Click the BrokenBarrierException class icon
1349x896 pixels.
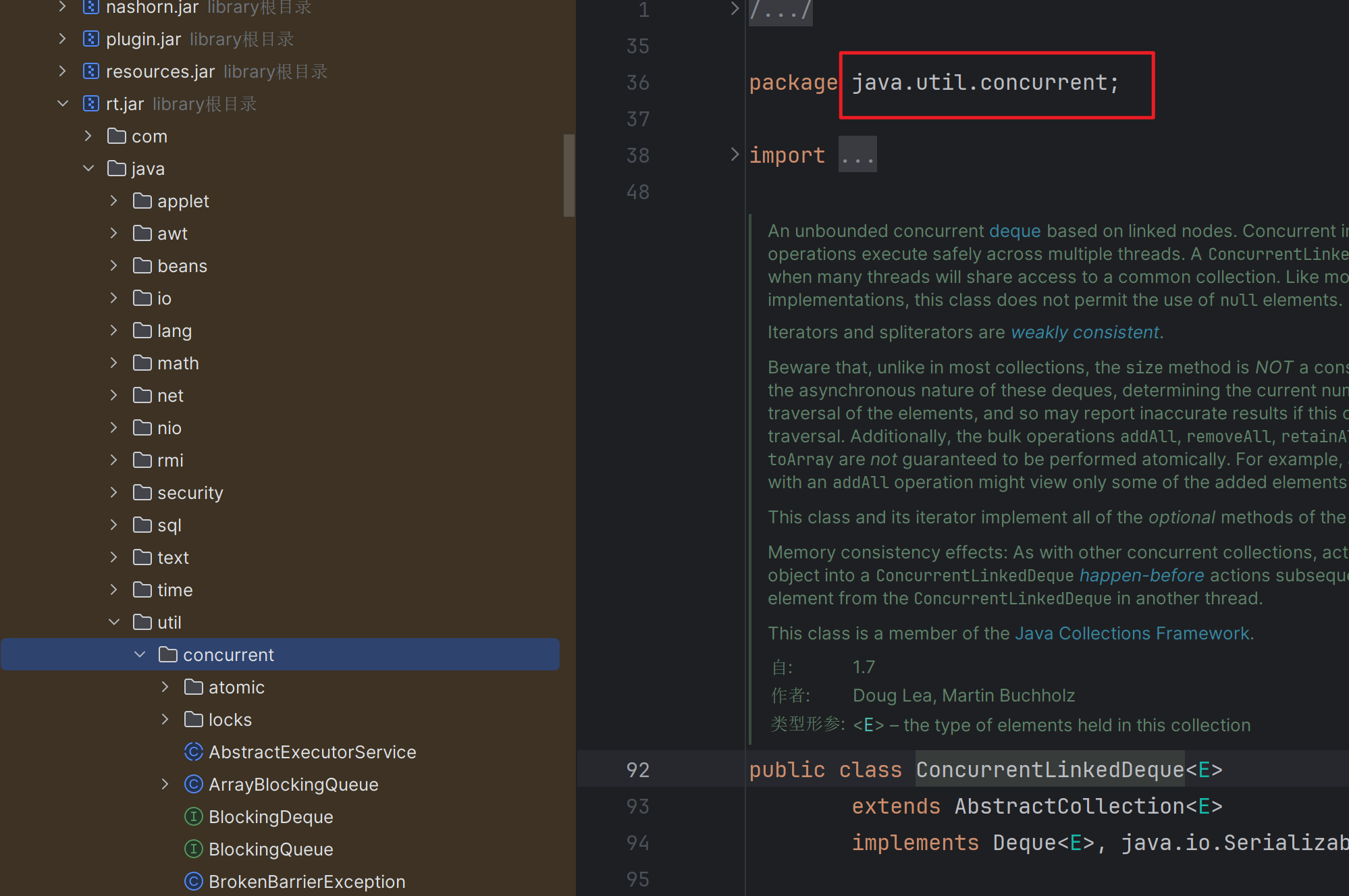[194, 882]
